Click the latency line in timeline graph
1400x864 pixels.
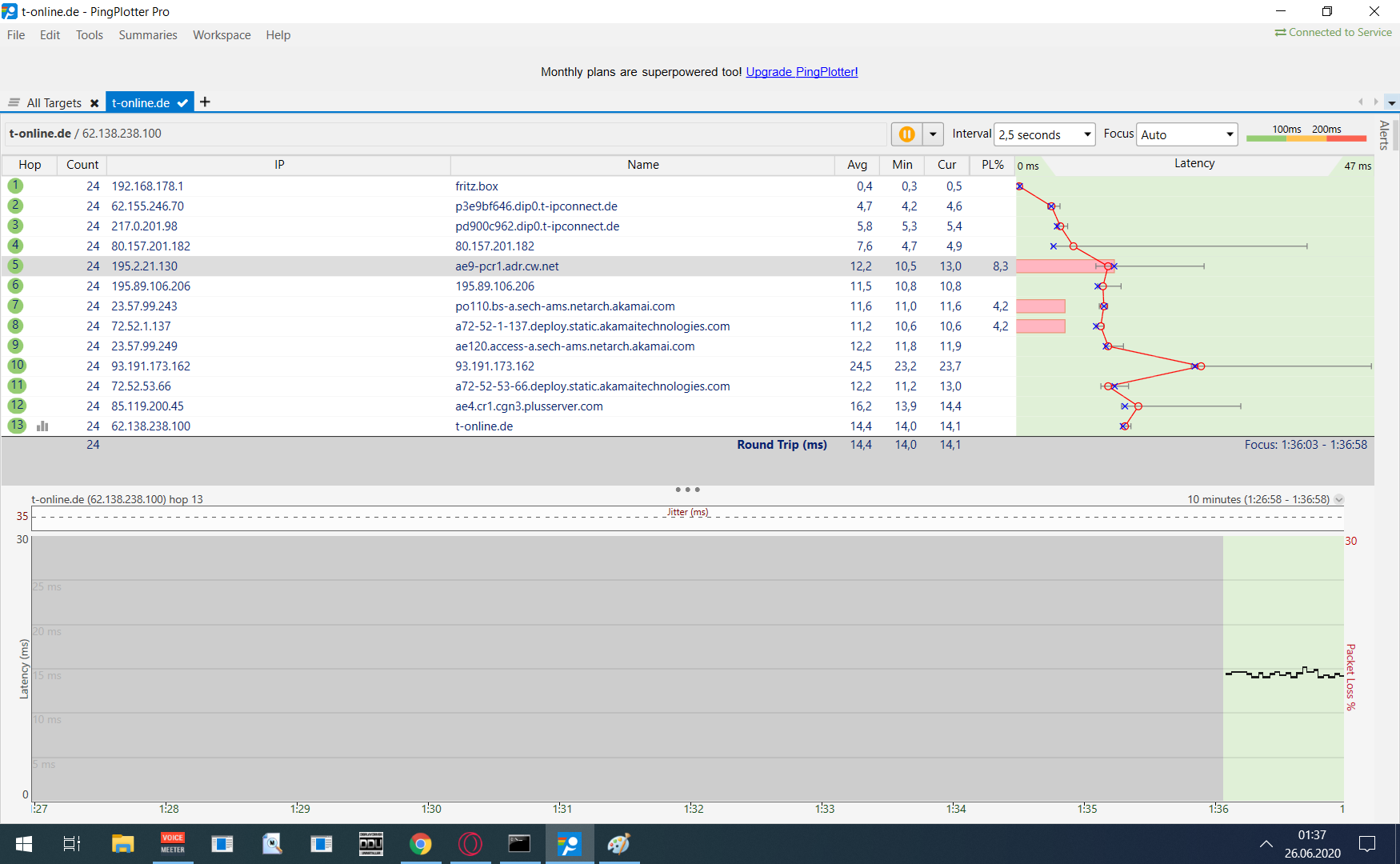coord(1284,674)
